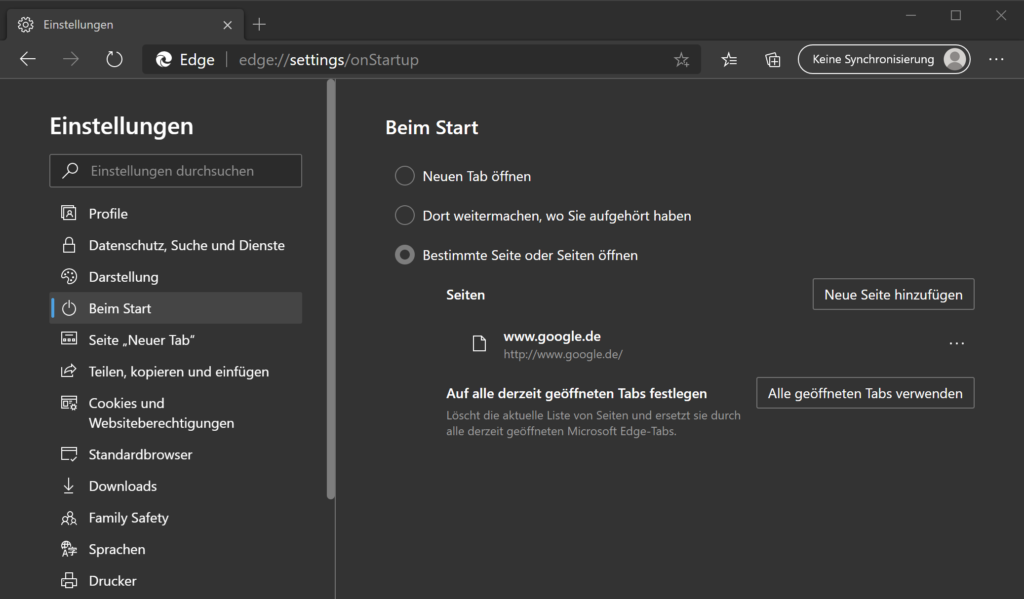Select Neuen Tab öffnen radio button
Screen dimensions: 1024x599
(405, 176)
